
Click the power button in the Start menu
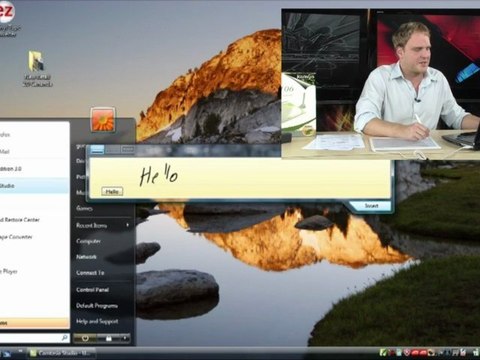pos(85,338)
